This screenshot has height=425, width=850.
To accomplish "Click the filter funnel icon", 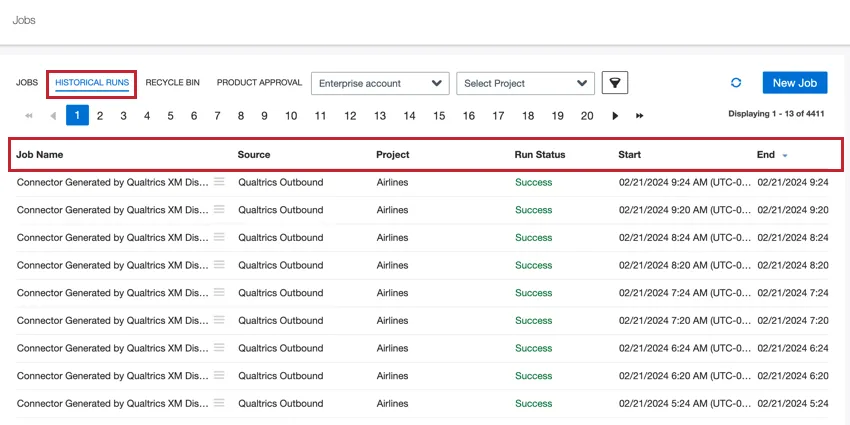I will (x=615, y=83).
